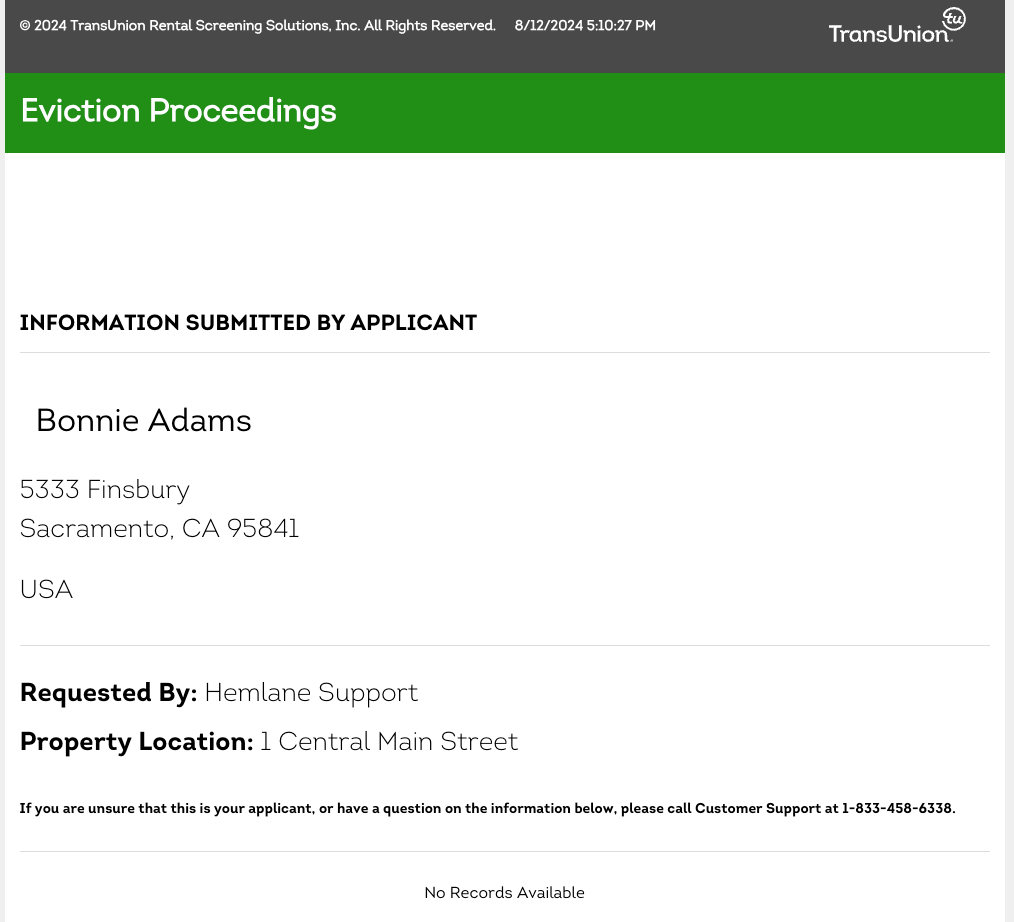Click the TransUnion logo
The width and height of the screenshot is (1014, 922).
(897, 27)
